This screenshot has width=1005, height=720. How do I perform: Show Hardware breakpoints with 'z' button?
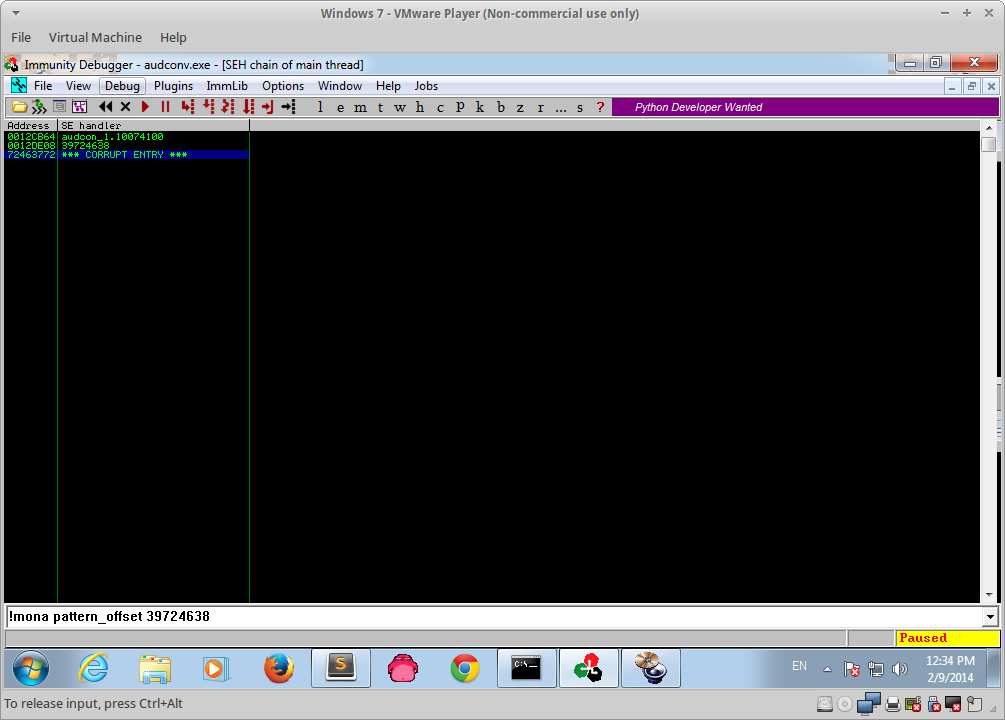(520, 107)
